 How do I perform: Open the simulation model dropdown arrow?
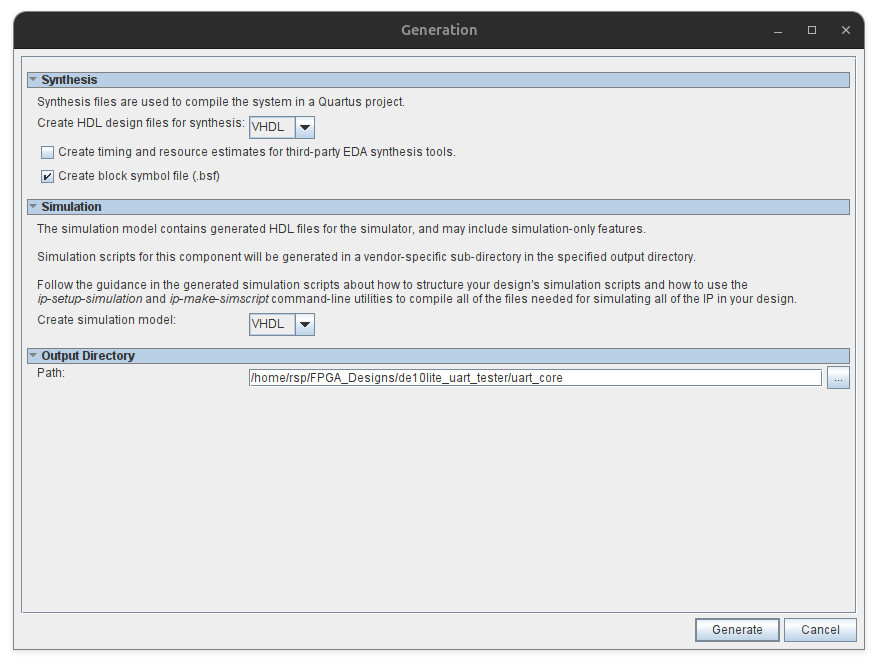(305, 325)
